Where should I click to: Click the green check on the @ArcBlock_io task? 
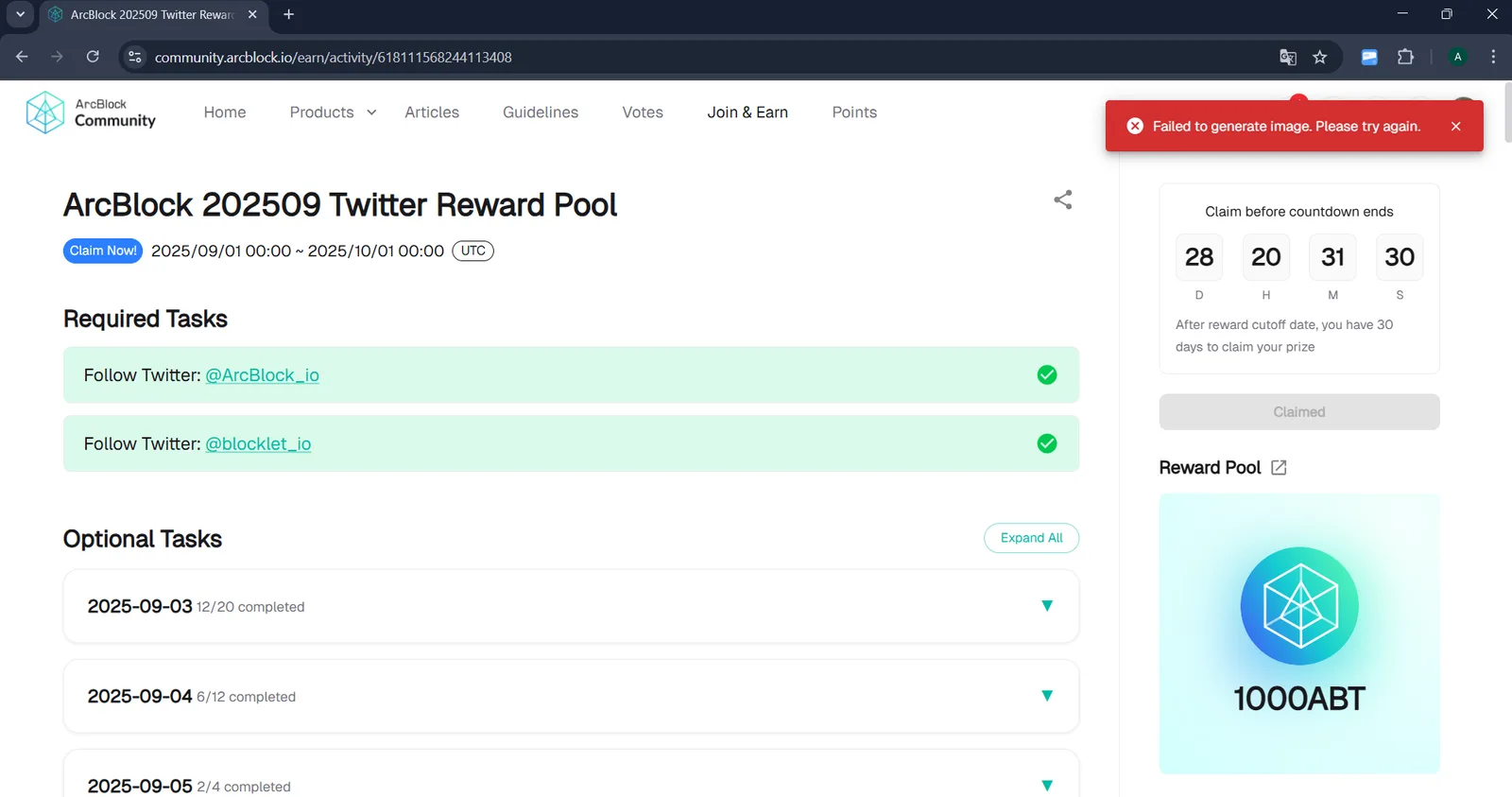coord(1047,375)
